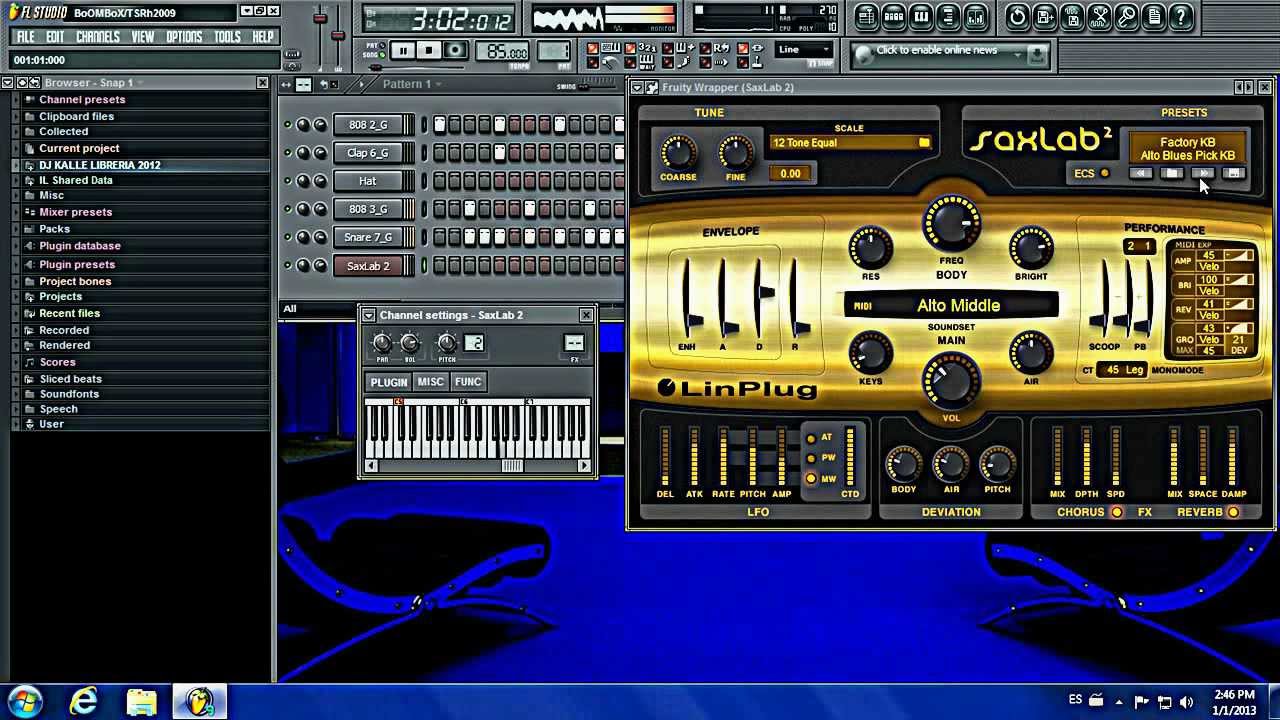Mute the 808 2_G channel

(288, 125)
